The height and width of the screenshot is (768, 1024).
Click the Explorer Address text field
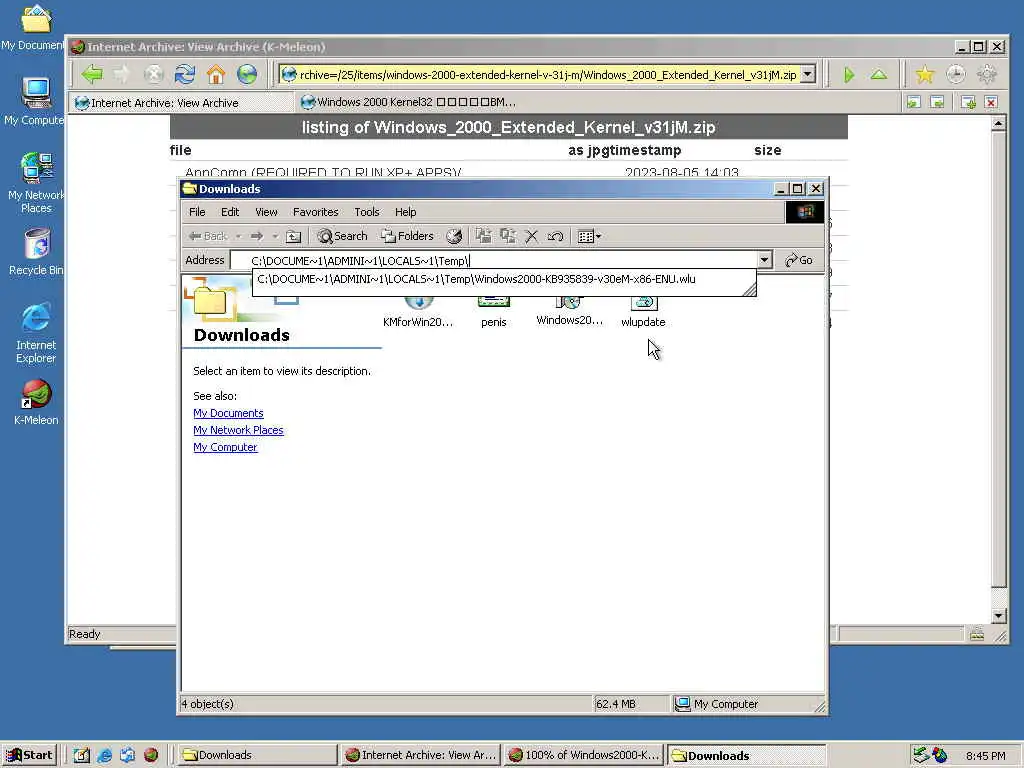(x=494, y=261)
